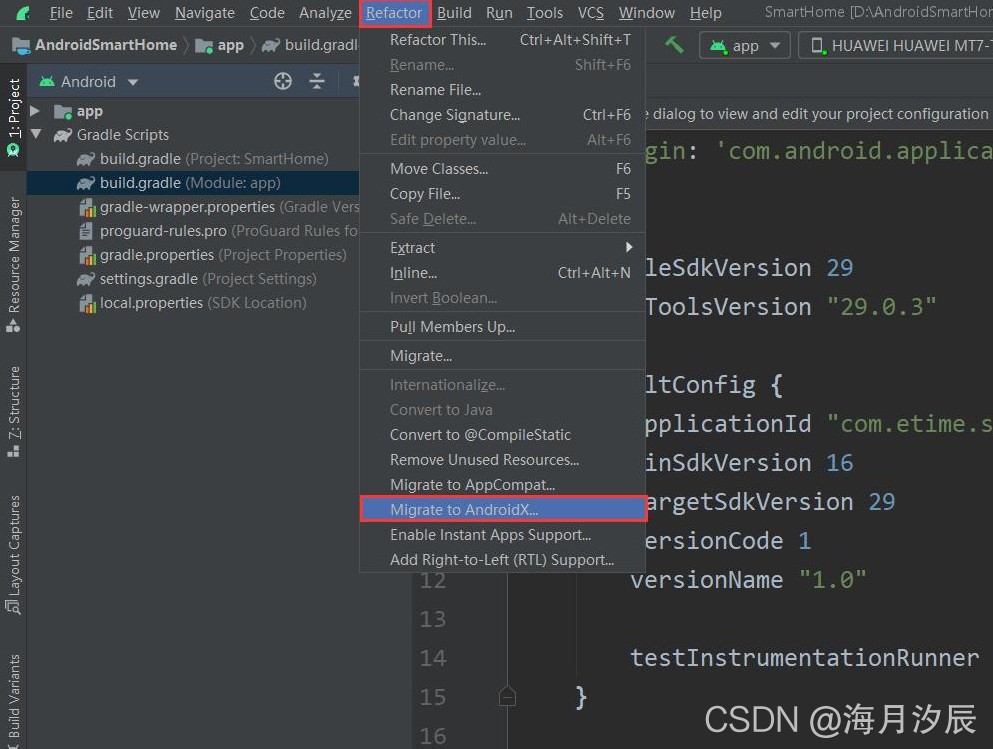Click the collapse all icon
993x749 pixels.
tap(317, 81)
